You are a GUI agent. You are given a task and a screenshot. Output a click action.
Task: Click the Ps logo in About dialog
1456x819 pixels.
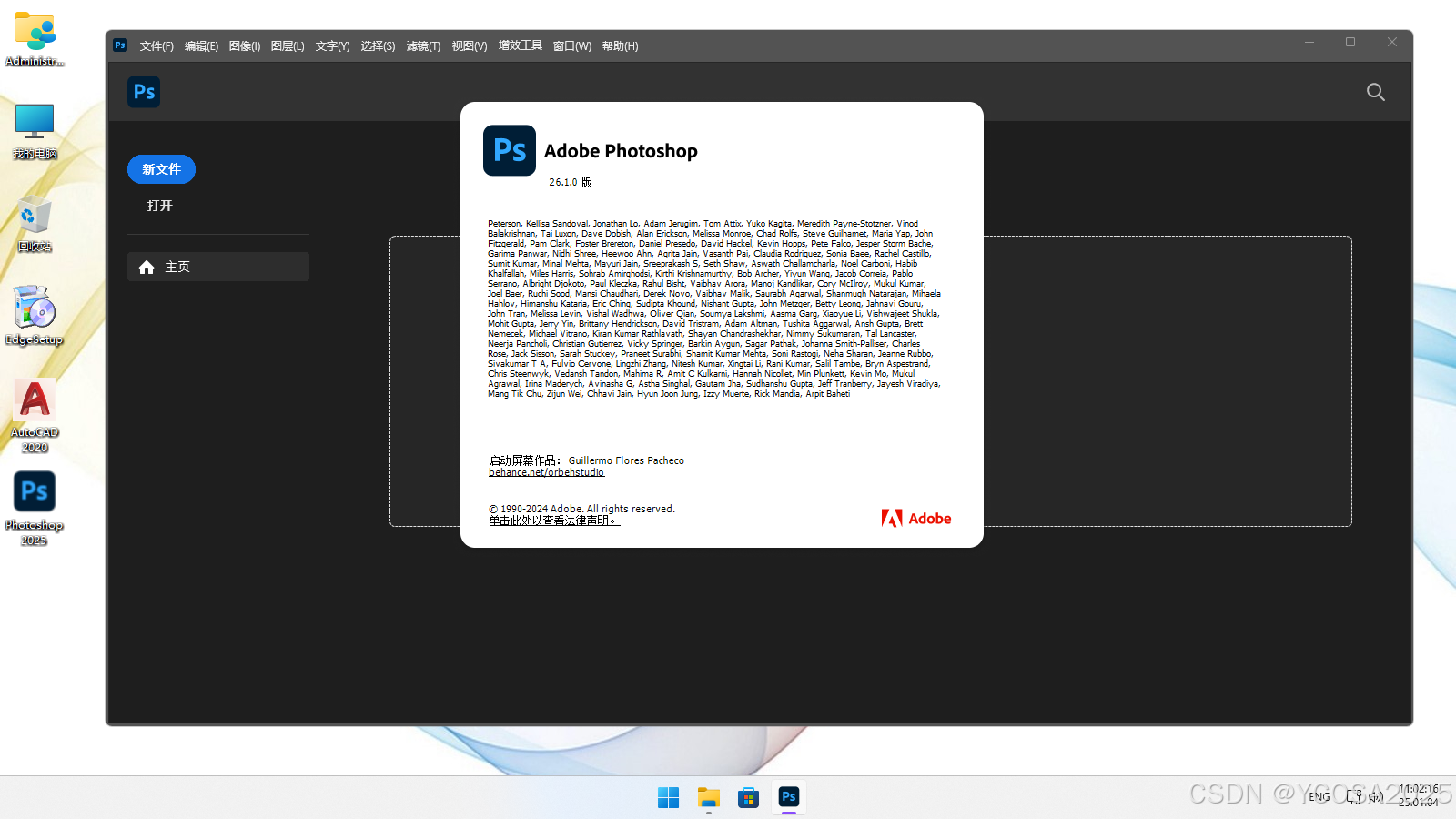[510, 150]
